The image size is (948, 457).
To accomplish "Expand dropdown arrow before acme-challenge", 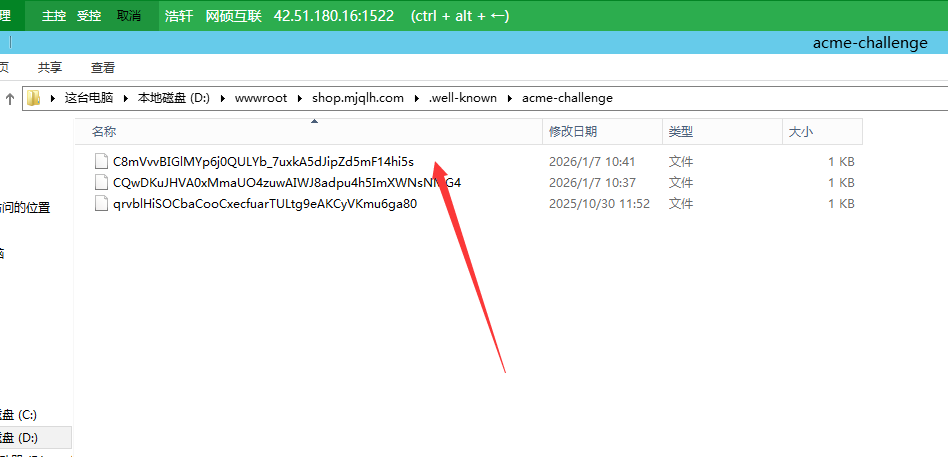I will click(510, 98).
